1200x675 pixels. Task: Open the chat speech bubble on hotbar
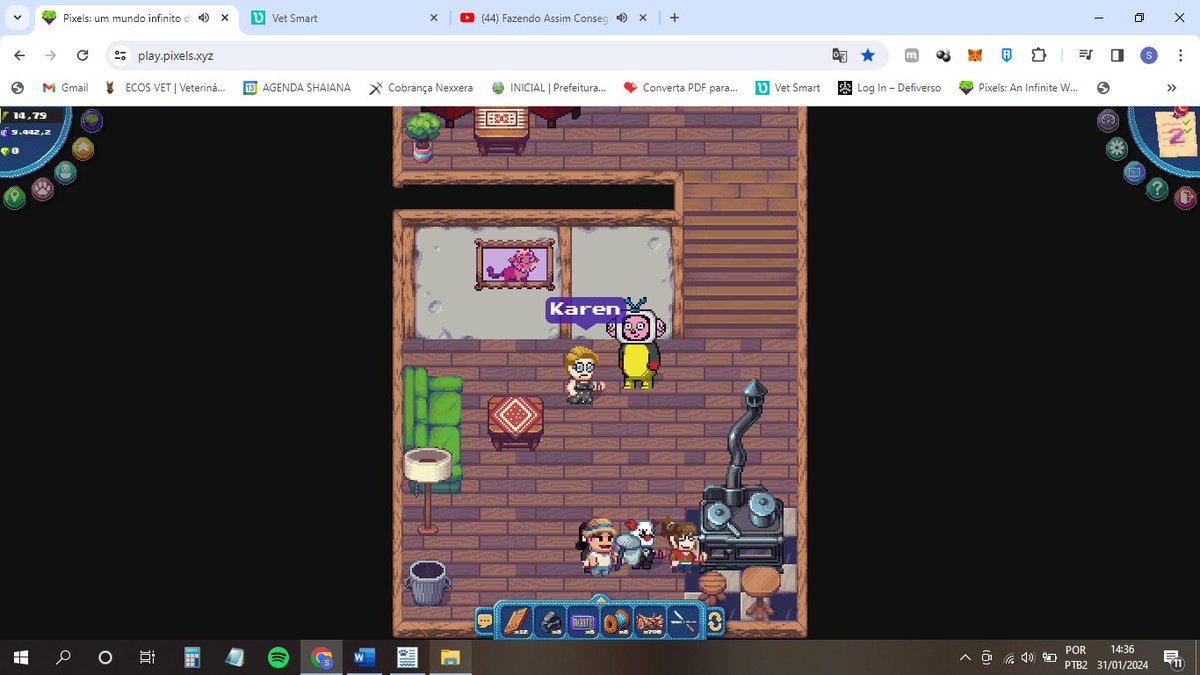(x=485, y=622)
